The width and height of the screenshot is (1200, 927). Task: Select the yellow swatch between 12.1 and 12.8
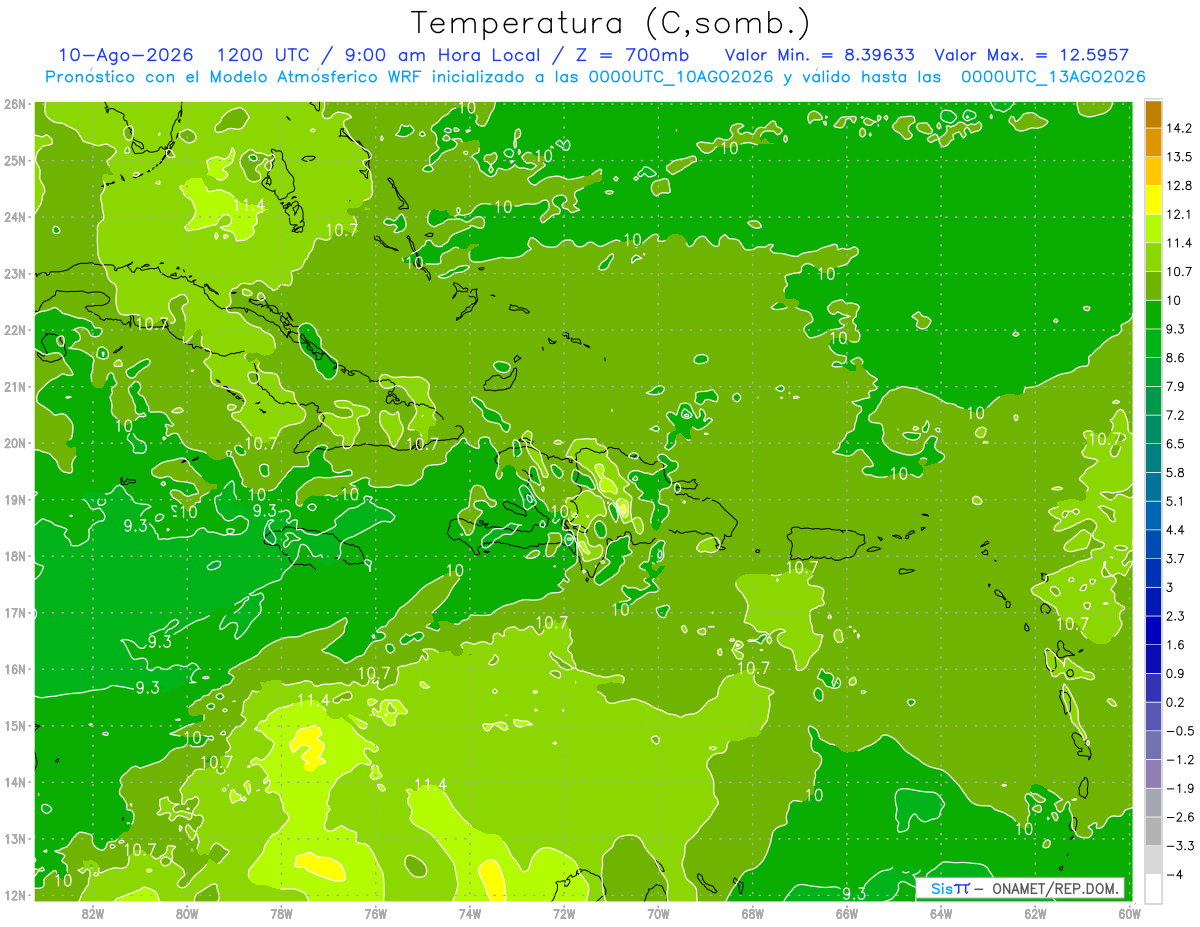click(x=1153, y=200)
